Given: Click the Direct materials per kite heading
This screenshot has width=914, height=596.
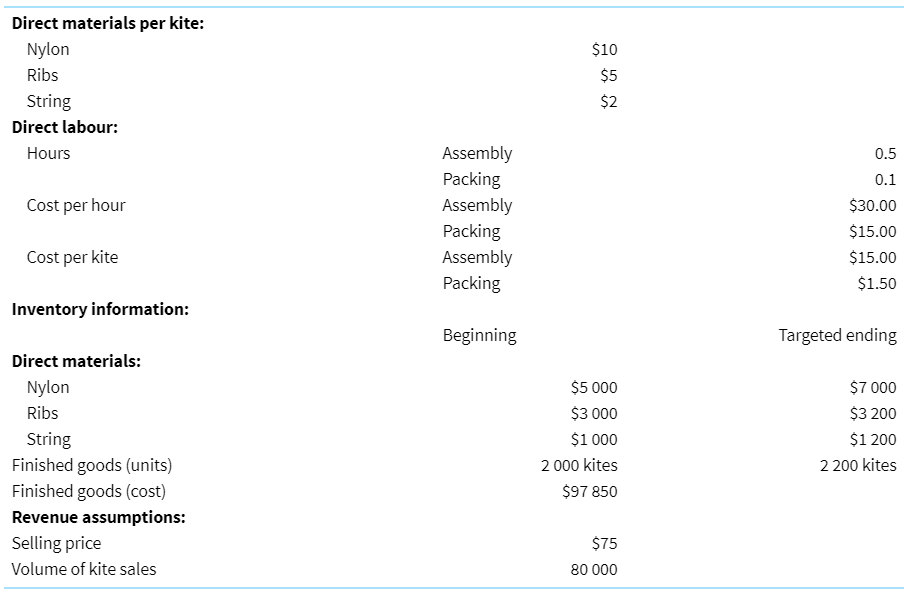Looking at the screenshot, I should pyautogui.click(x=108, y=23).
